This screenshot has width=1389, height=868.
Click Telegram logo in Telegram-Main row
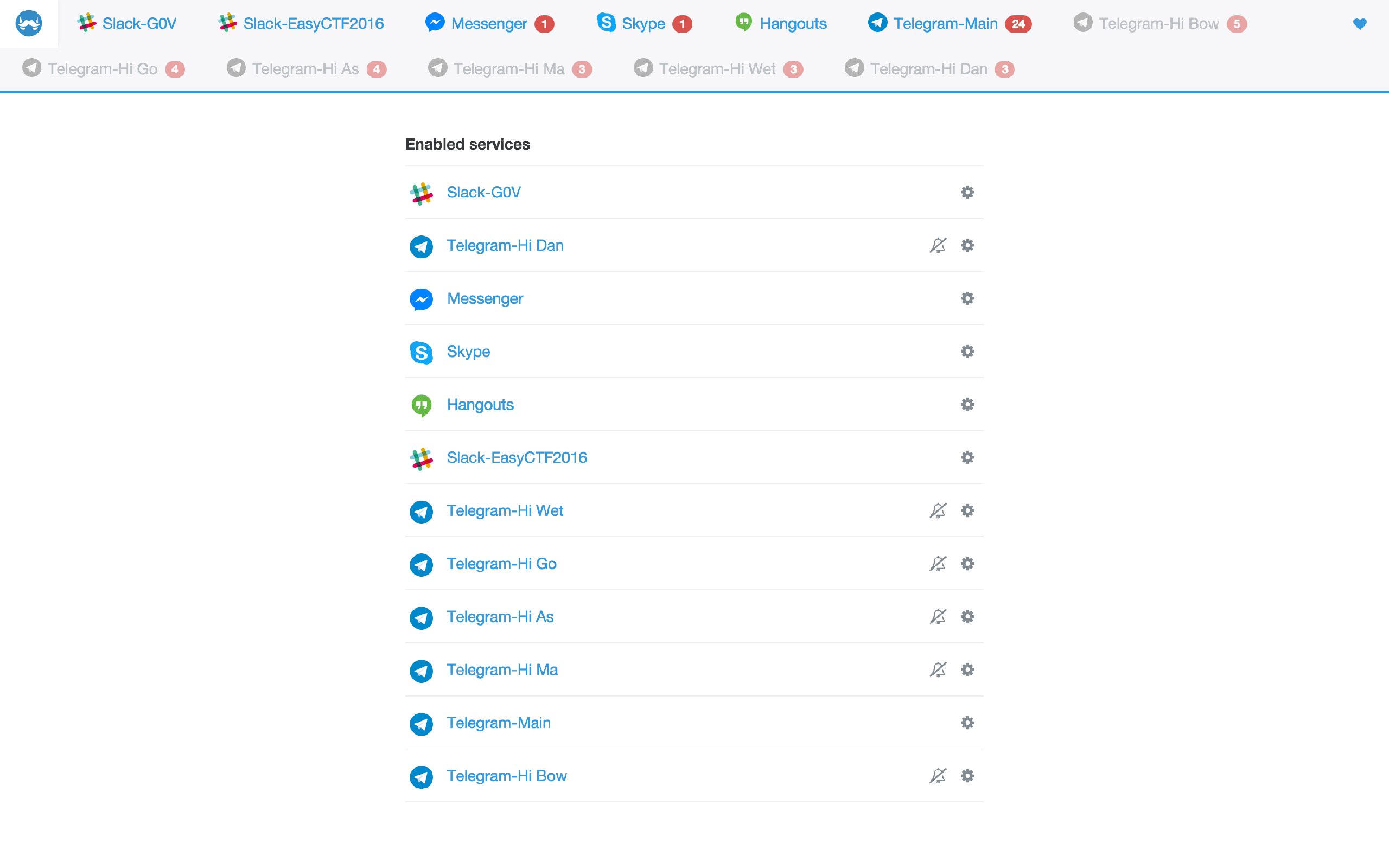pos(421,724)
